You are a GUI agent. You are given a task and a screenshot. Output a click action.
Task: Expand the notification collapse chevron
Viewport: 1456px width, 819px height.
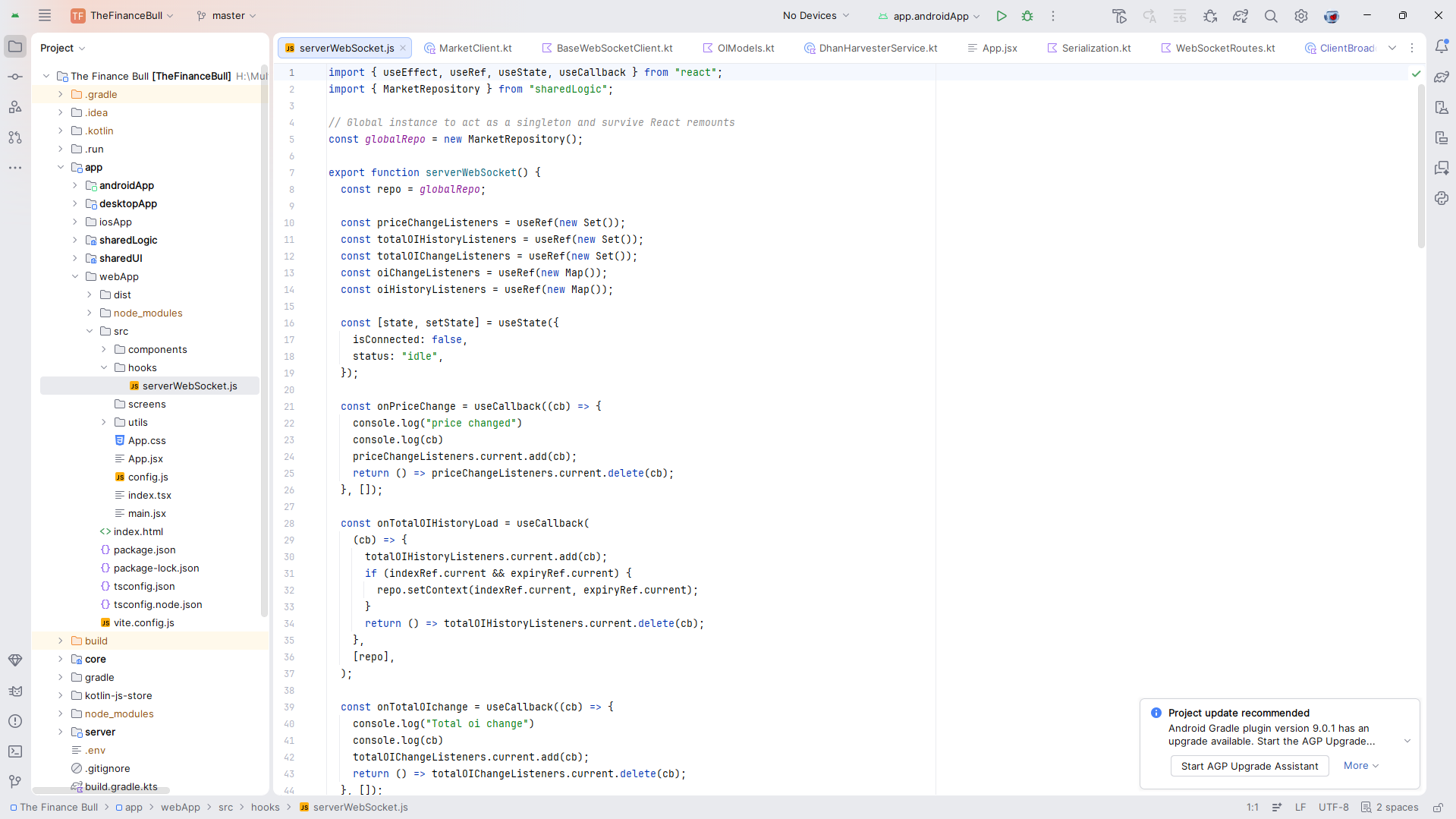coord(1407,742)
